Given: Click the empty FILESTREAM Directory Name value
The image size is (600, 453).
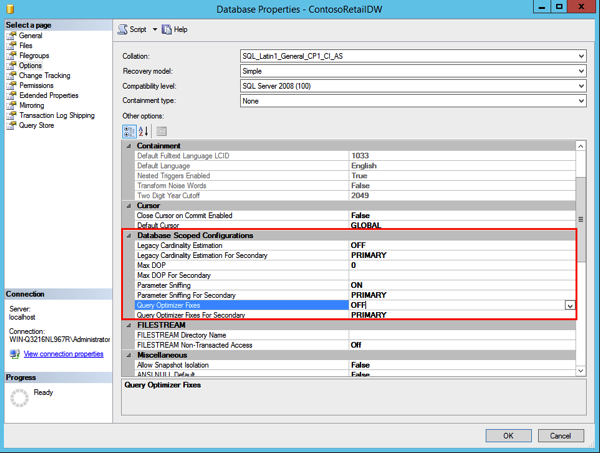Looking at the screenshot, I should (462, 335).
